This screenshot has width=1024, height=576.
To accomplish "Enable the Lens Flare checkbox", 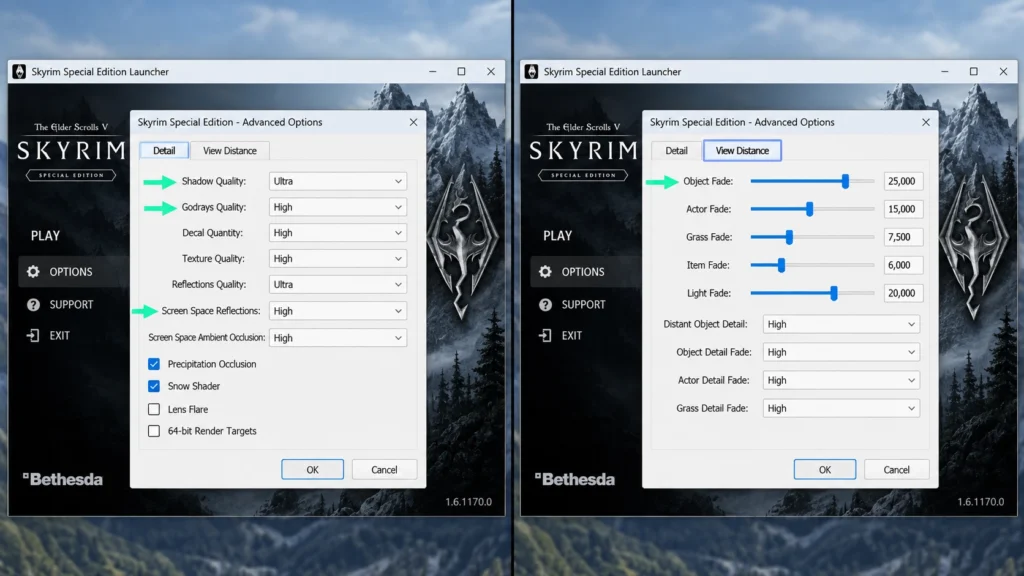I will click(153, 409).
